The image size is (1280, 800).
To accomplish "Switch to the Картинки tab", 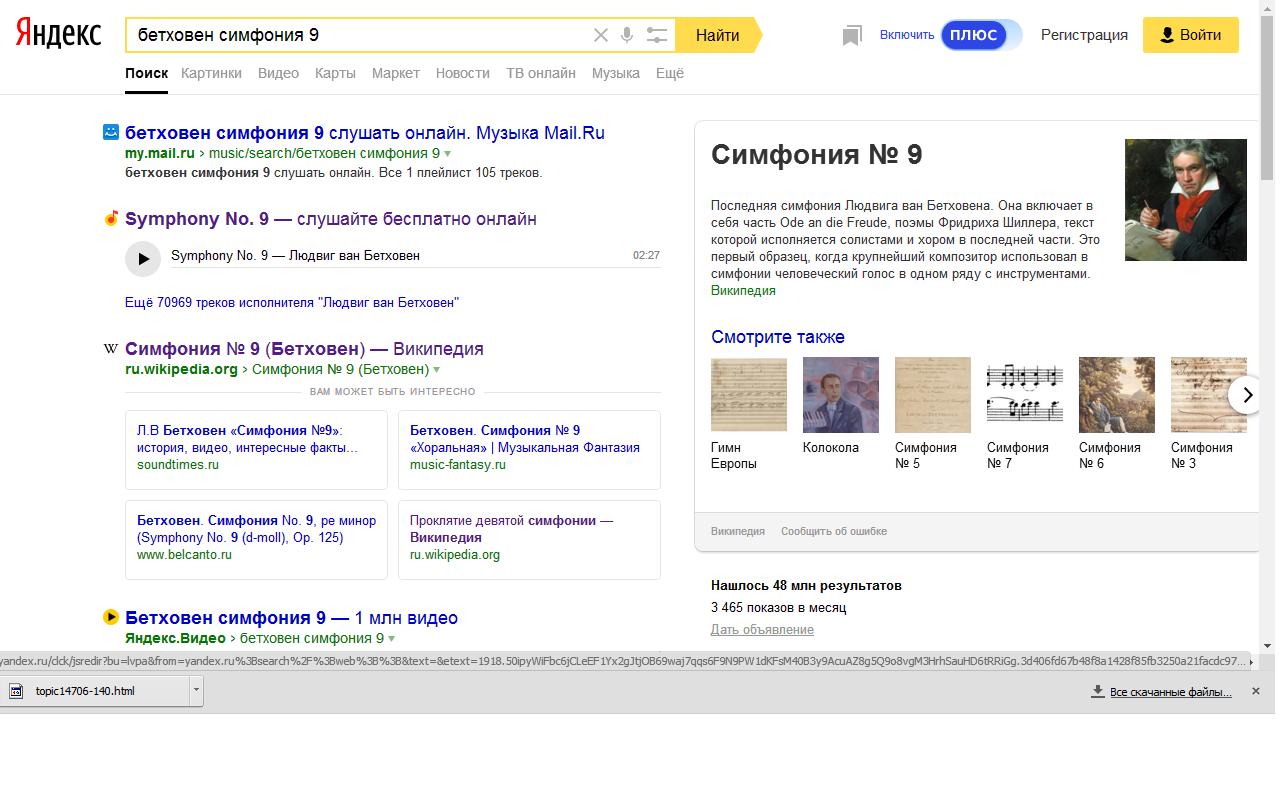I will (211, 73).
